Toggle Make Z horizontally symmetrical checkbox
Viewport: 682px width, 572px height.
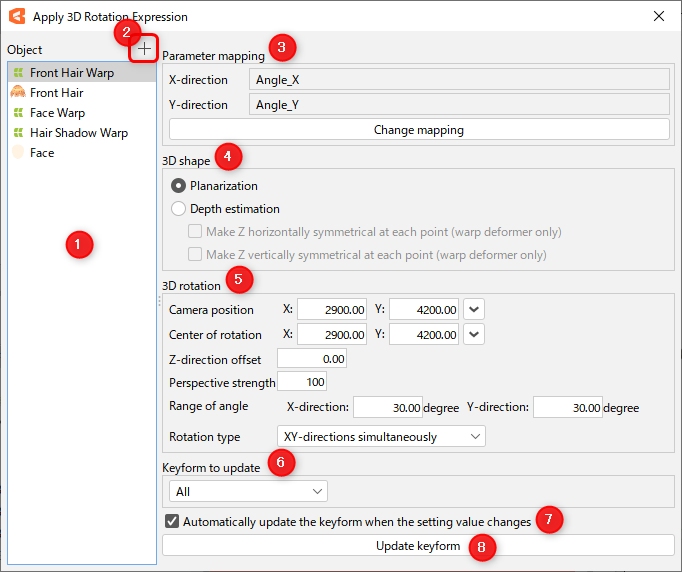pos(196,232)
